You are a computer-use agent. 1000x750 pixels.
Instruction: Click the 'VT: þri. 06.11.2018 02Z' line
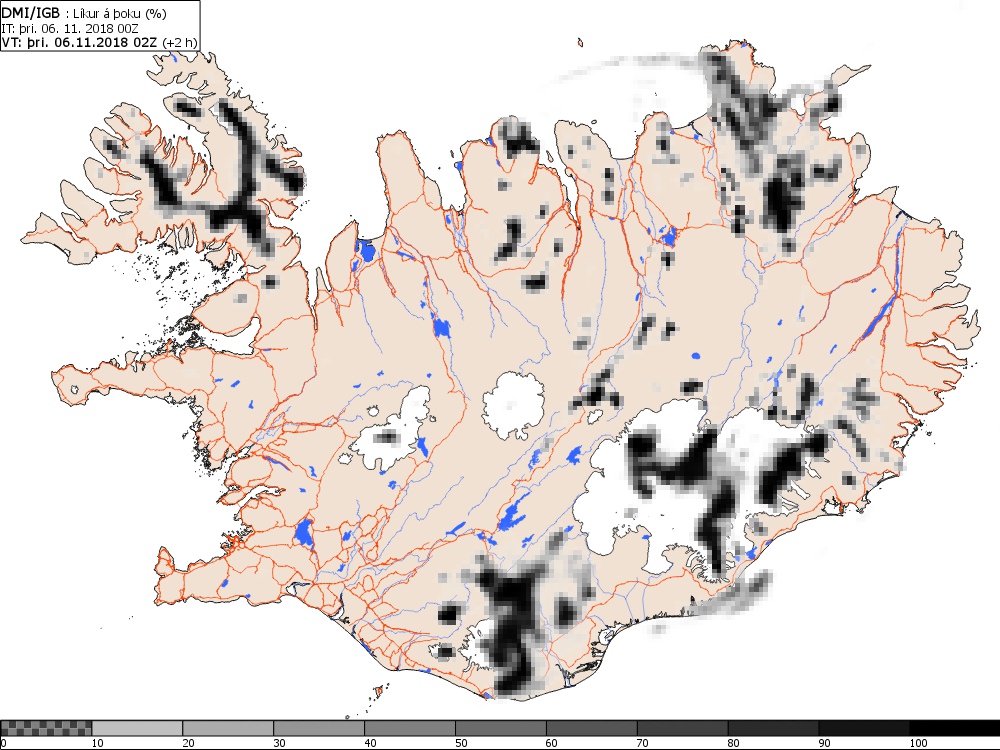coord(81,43)
